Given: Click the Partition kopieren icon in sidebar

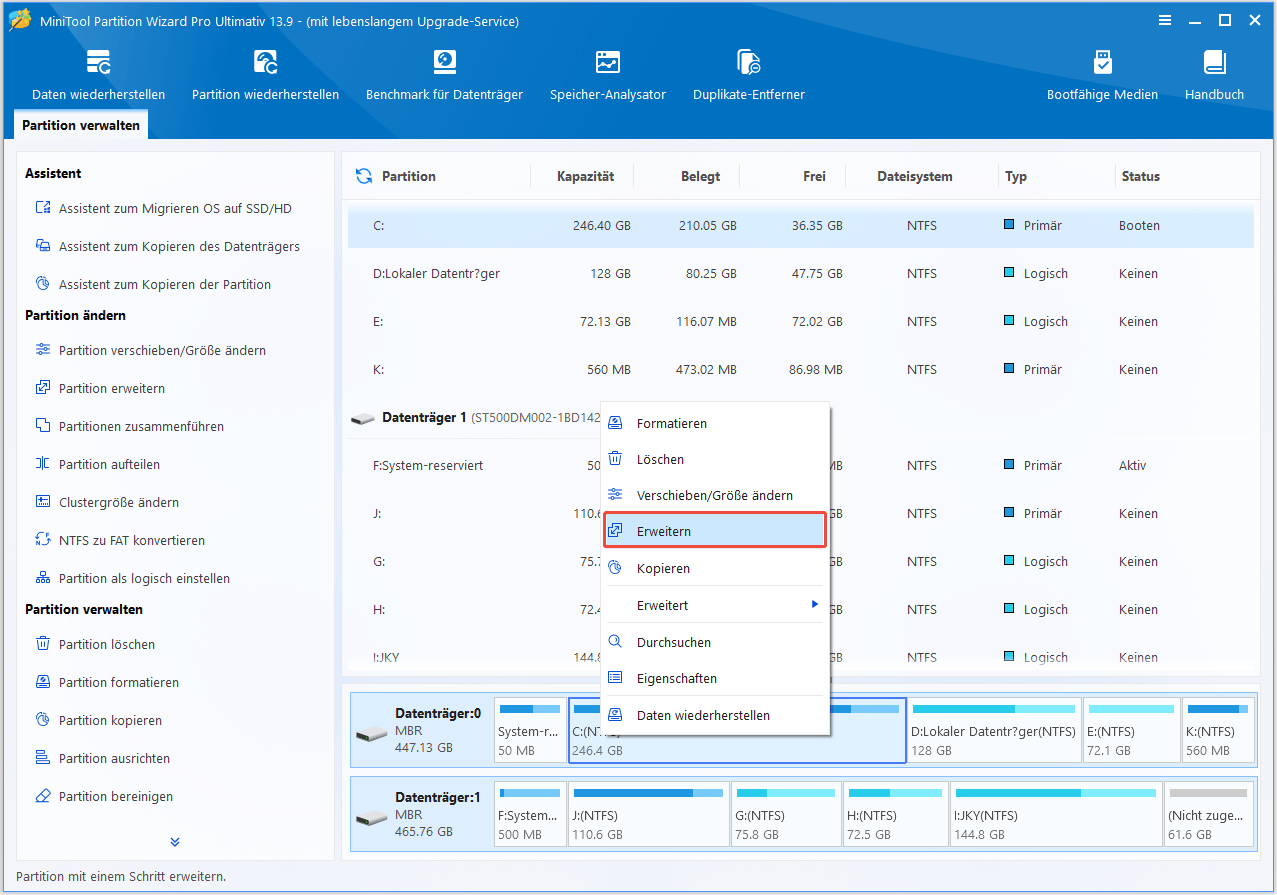Looking at the screenshot, I should click(x=43, y=720).
